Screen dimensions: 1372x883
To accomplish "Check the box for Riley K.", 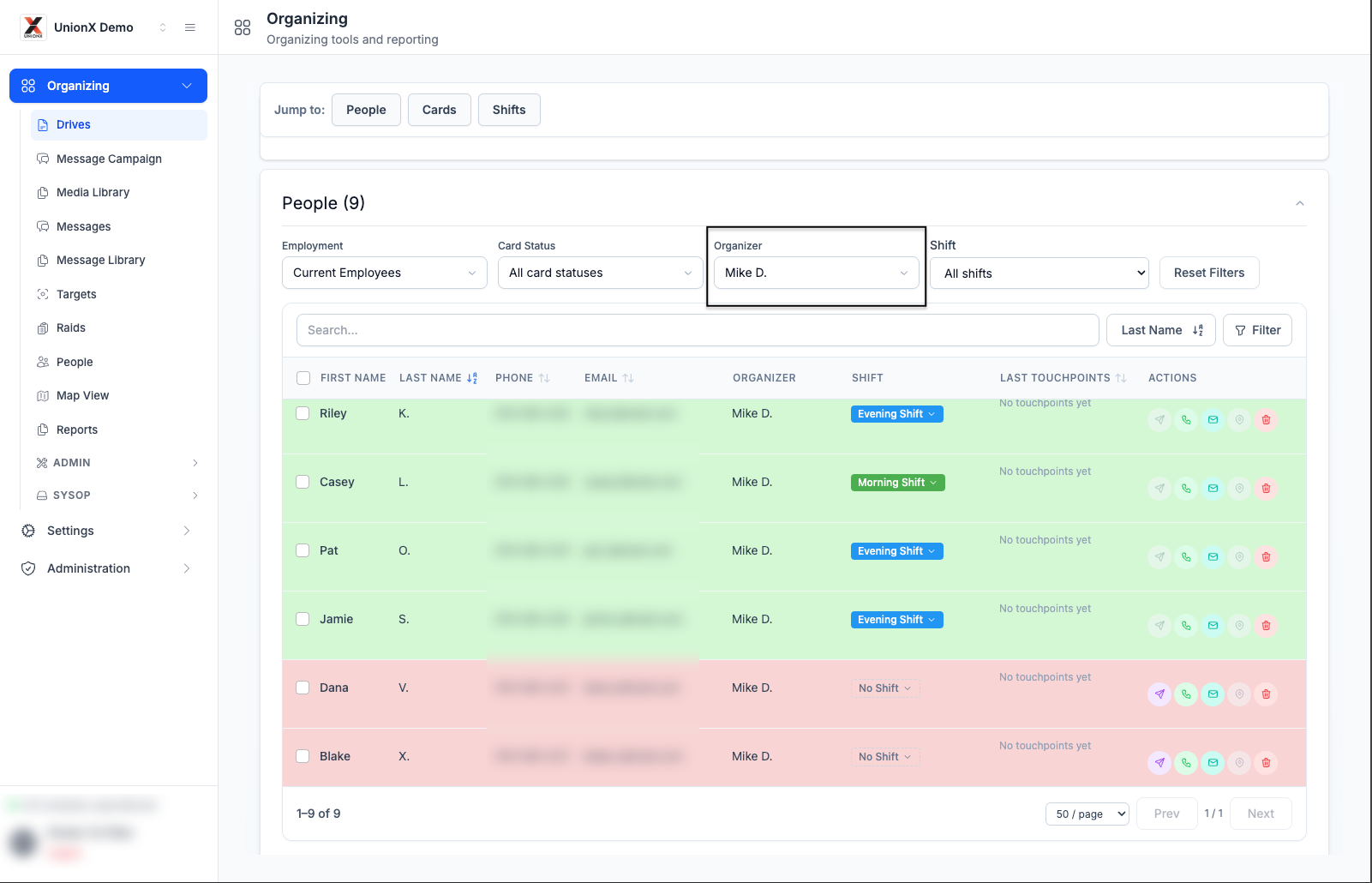I will point(303,413).
